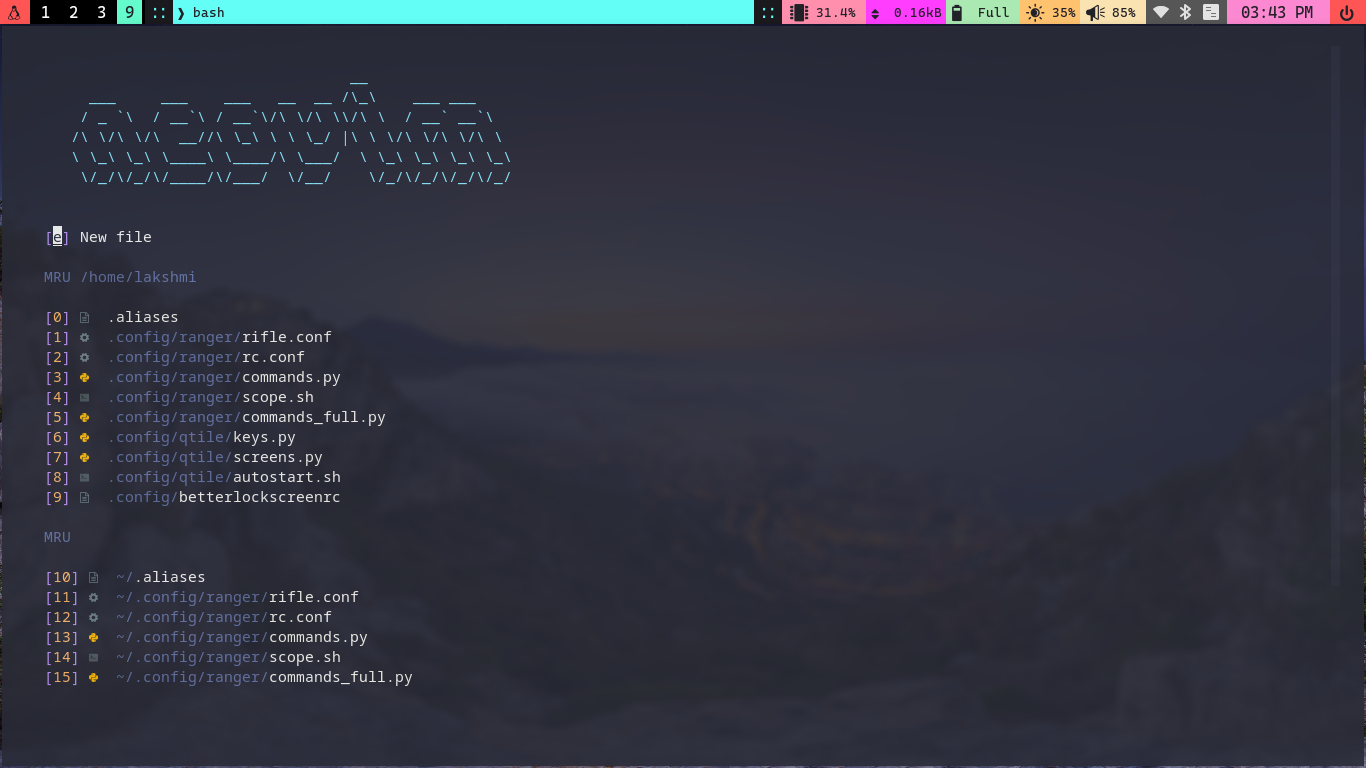Image resolution: width=1366 pixels, height=768 pixels.
Task: Click the Python icon on row [13]
Action: [x=94, y=637]
